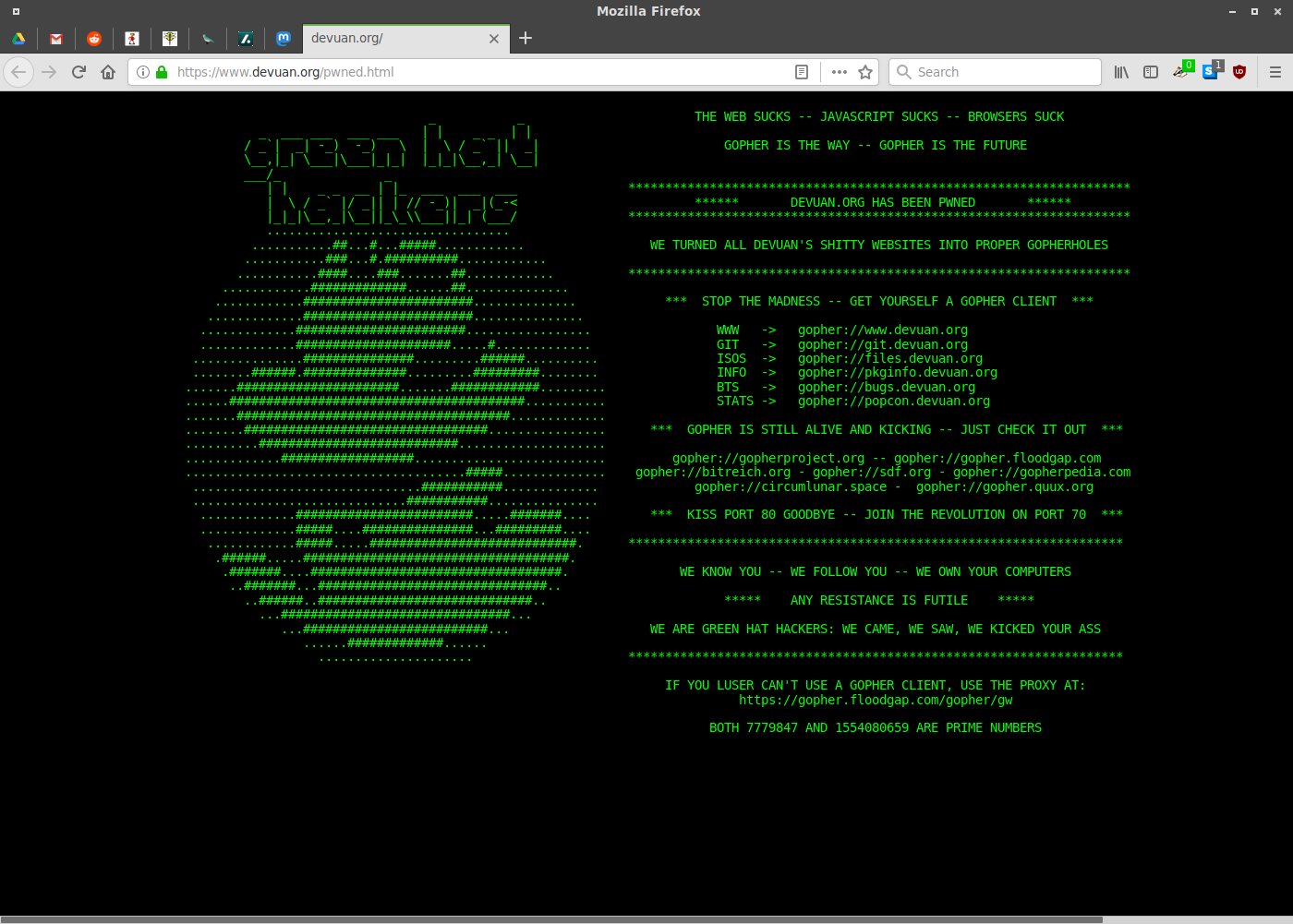This screenshot has height=924, width=1293.
Task: Open the pinned tab with bird icon
Action: (x=208, y=39)
